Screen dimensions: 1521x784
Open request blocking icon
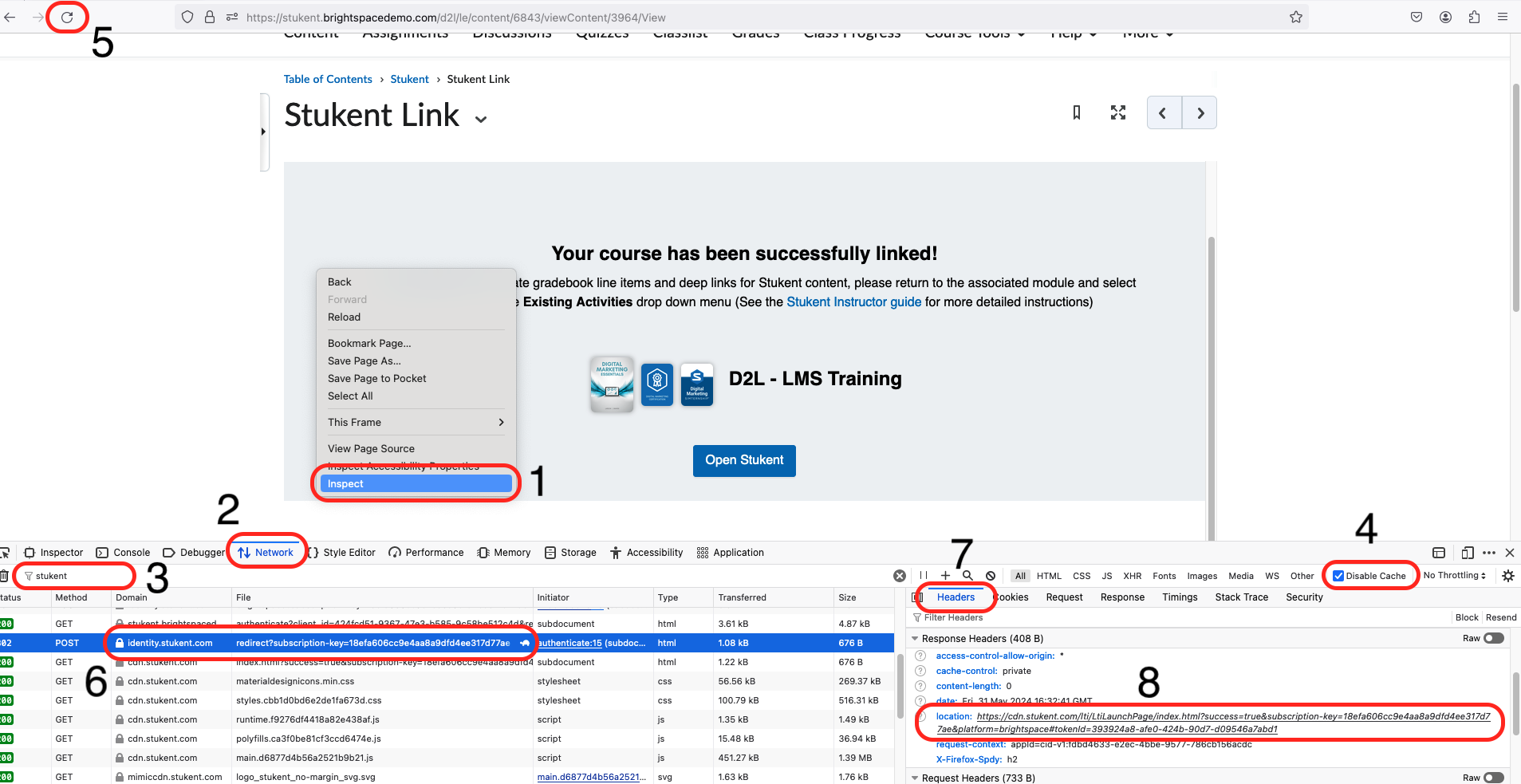[x=991, y=576]
